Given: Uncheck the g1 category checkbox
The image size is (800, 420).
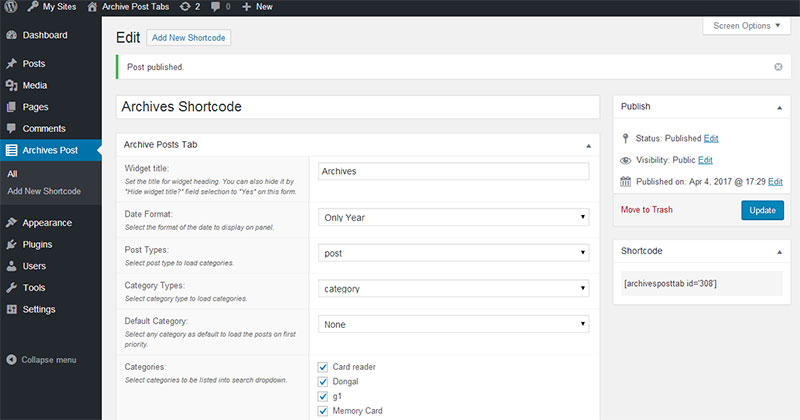Looking at the screenshot, I should point(322,397).
